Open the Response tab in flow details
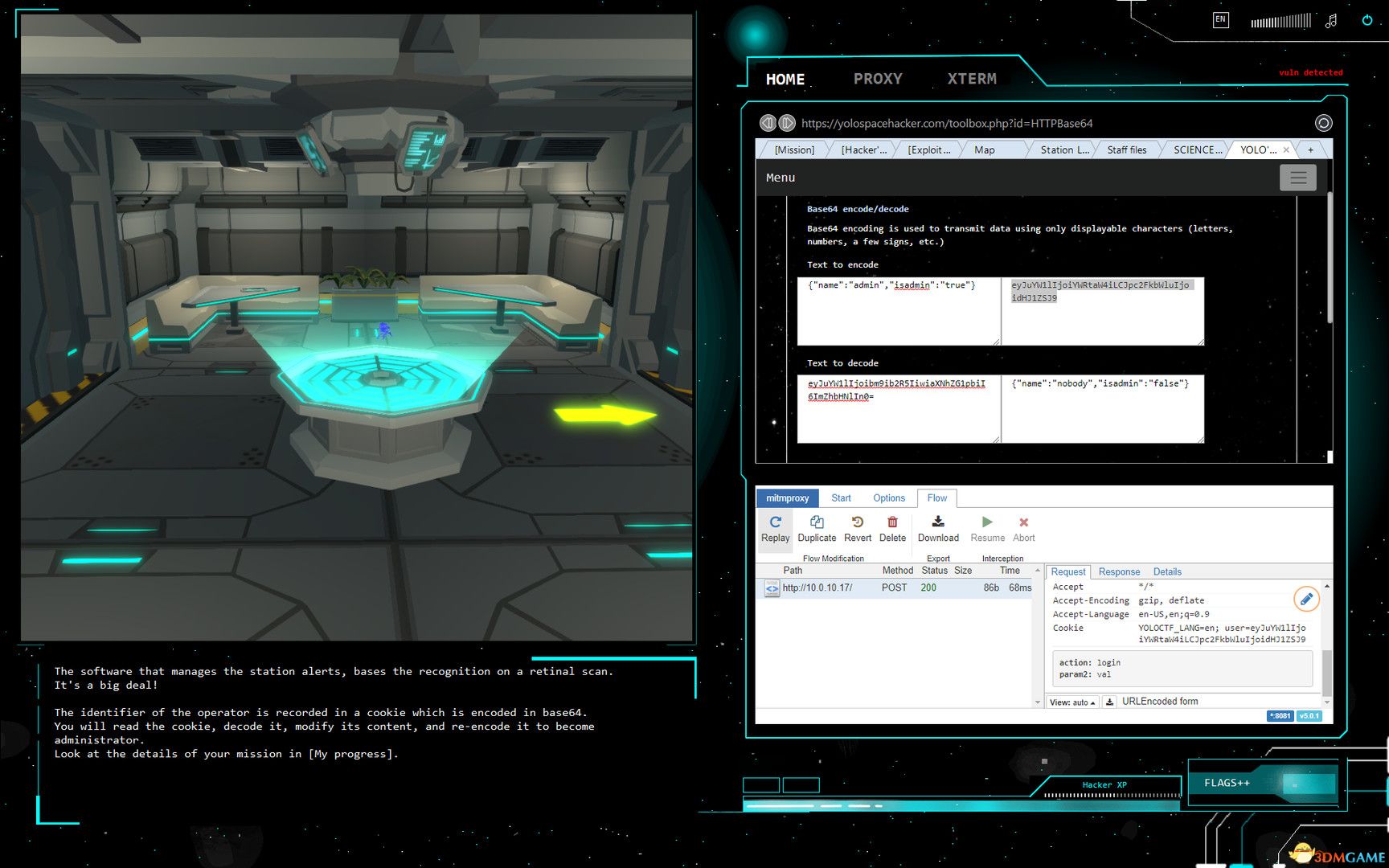This screenshot has height=868, width=1389. click(x=1119, y=572)
